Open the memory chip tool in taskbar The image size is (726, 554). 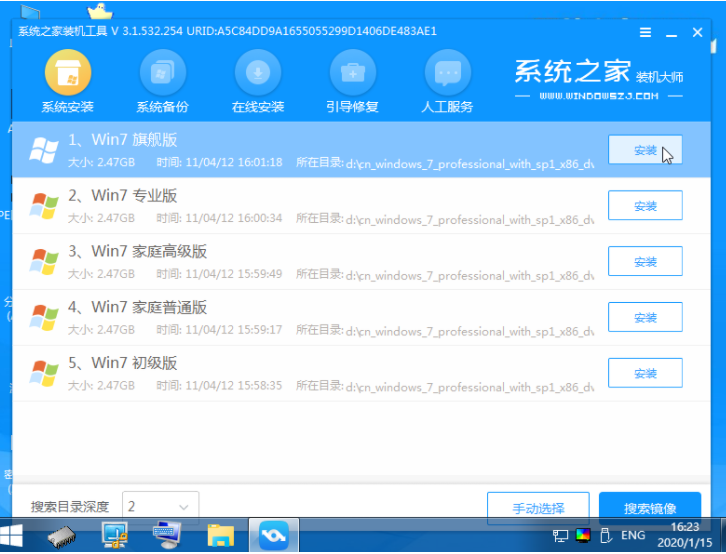coord(62,536)
